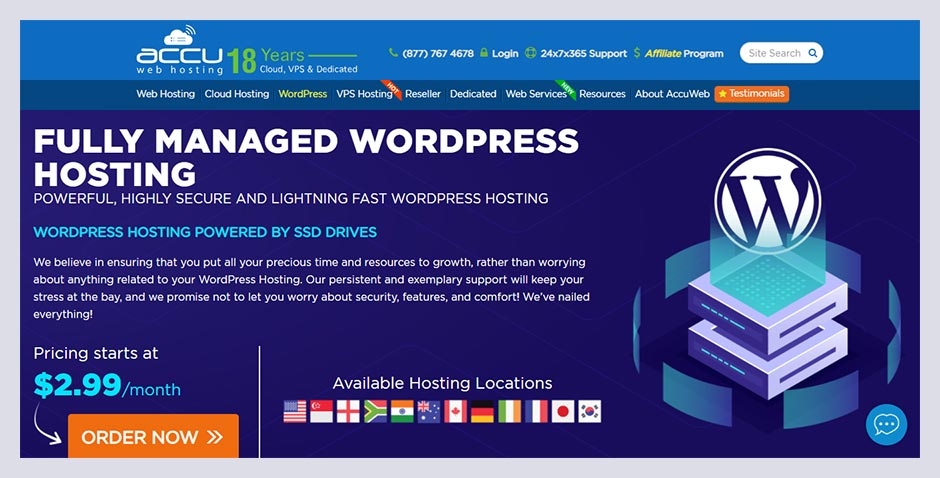Open the Resources menu item
The height and width of the screenshot is (478, 940).
coord(602,94)
